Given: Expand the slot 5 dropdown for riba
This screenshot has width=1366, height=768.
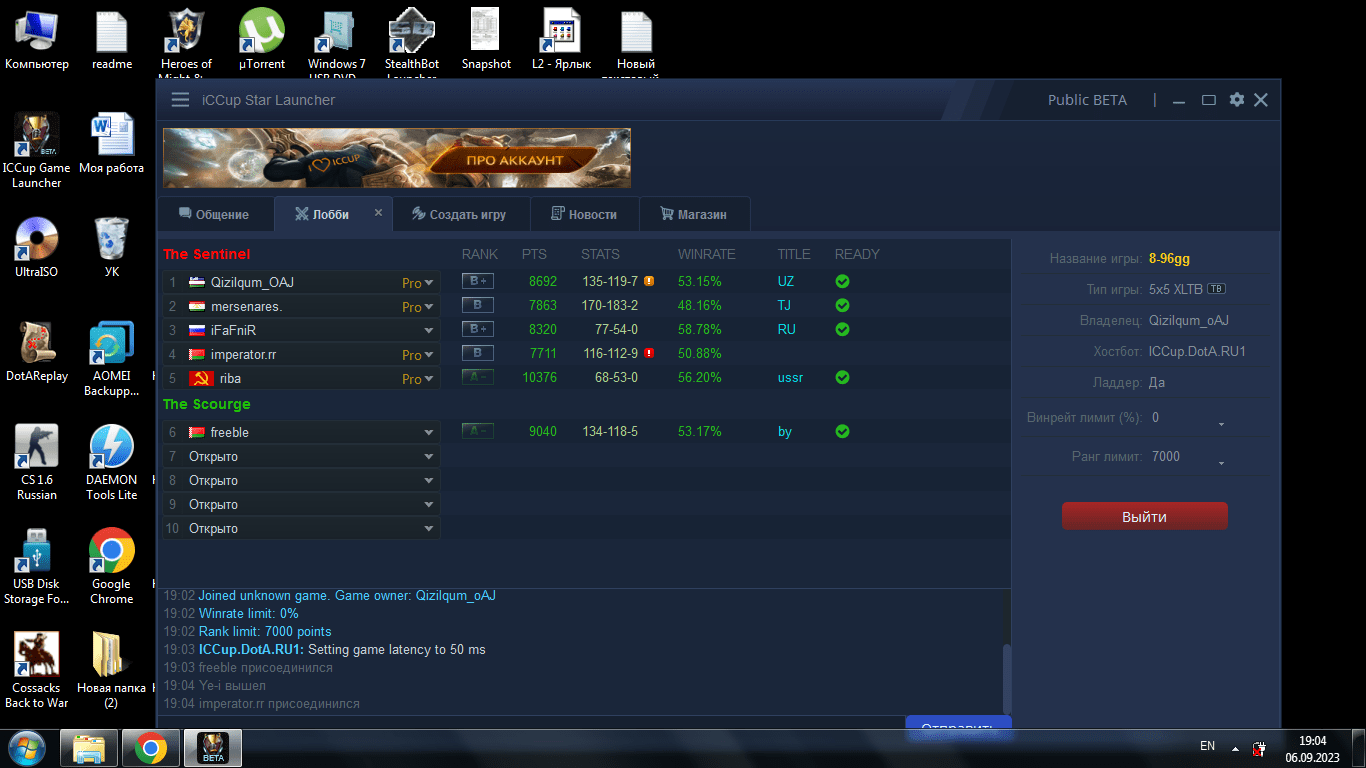Looking at the screenshot, I should [x=429, y=379].
